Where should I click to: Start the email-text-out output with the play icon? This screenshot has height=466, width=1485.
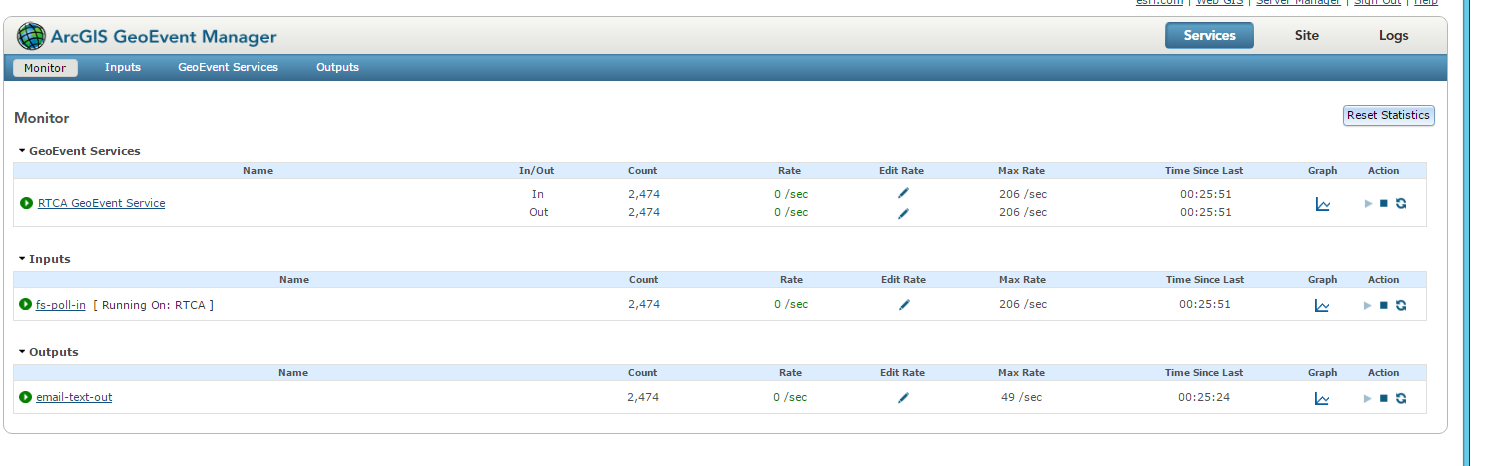(1368, 398)
